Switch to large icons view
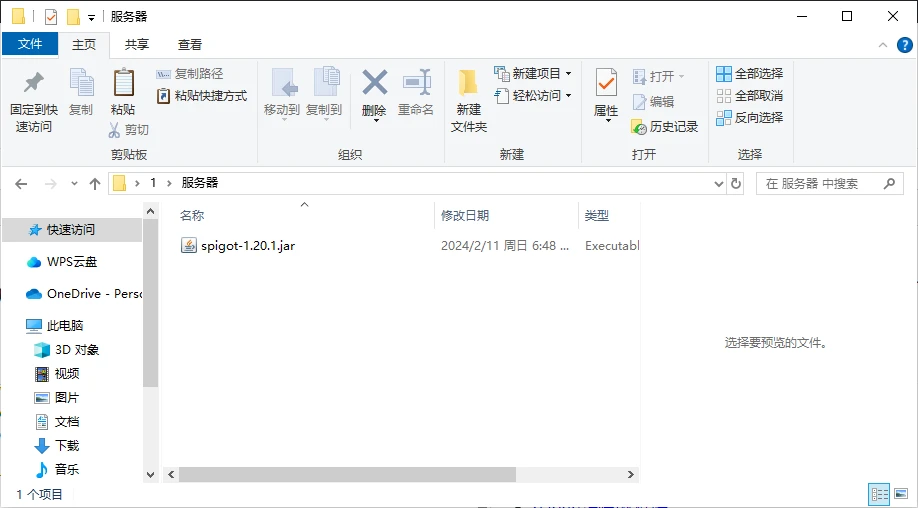The width and height of the screenshot is (918, 508). tap(902, 495)
